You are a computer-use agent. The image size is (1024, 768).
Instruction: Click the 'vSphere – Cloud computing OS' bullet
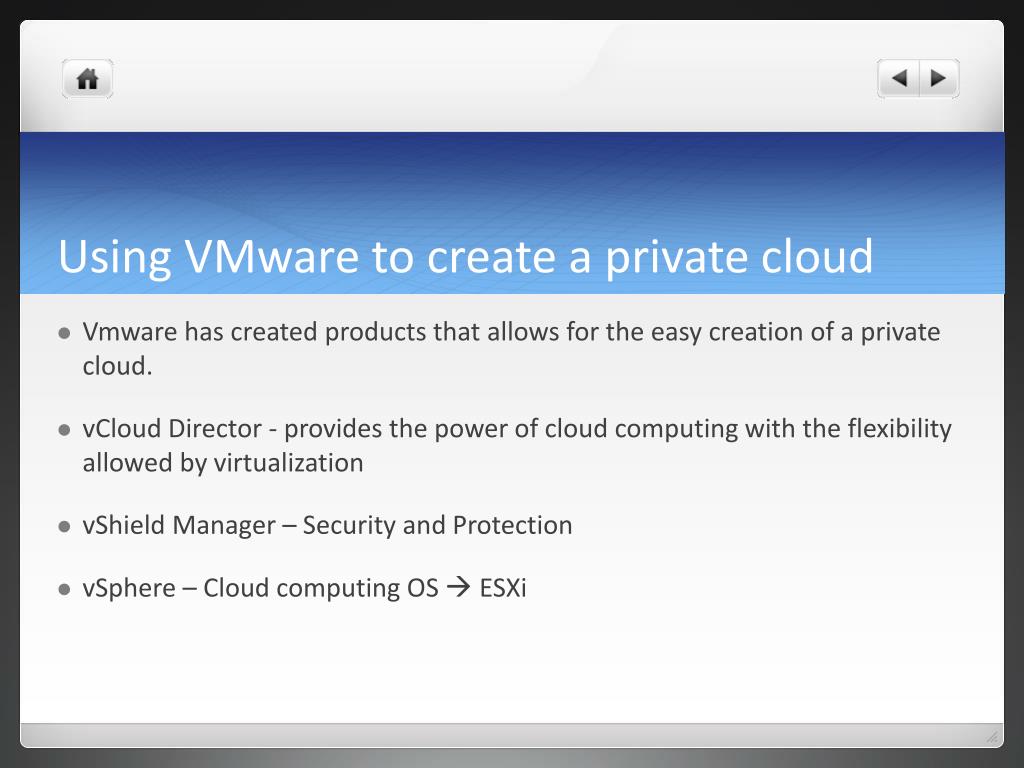[261, 588]
